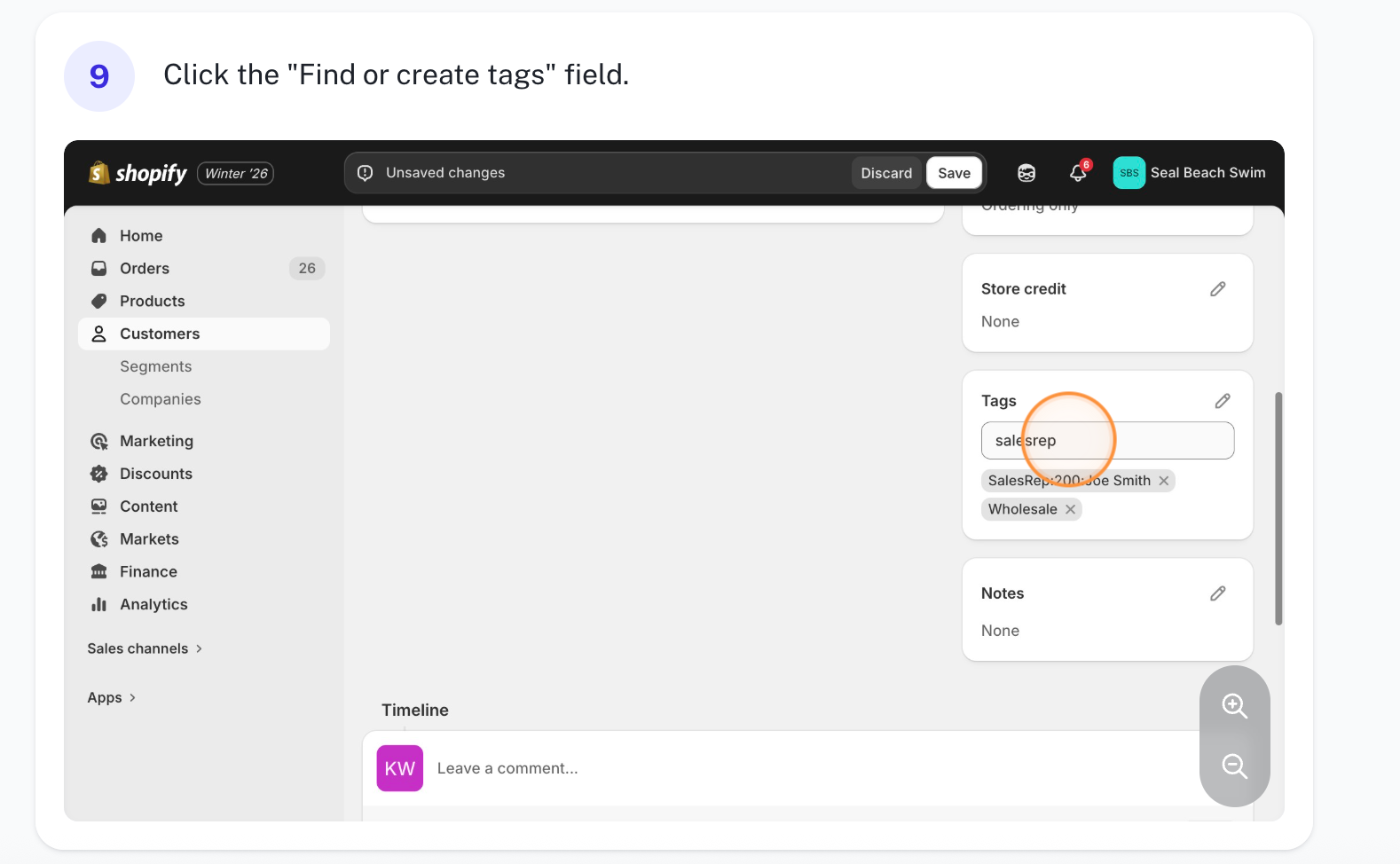Click the Tags pencil edit icon

1223,401
